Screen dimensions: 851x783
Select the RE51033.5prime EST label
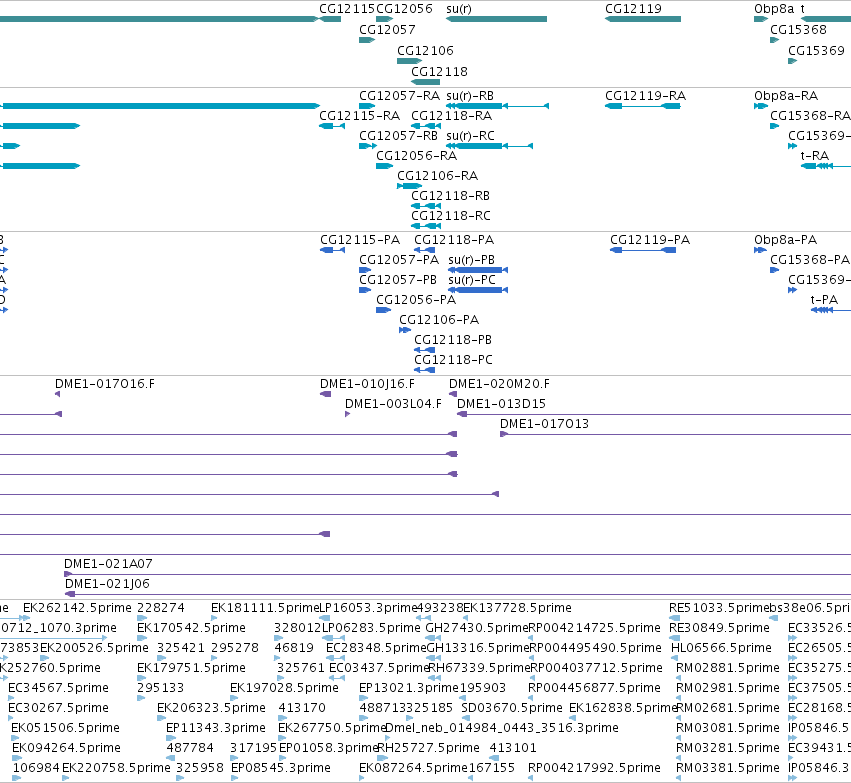(x=719, y=608)
